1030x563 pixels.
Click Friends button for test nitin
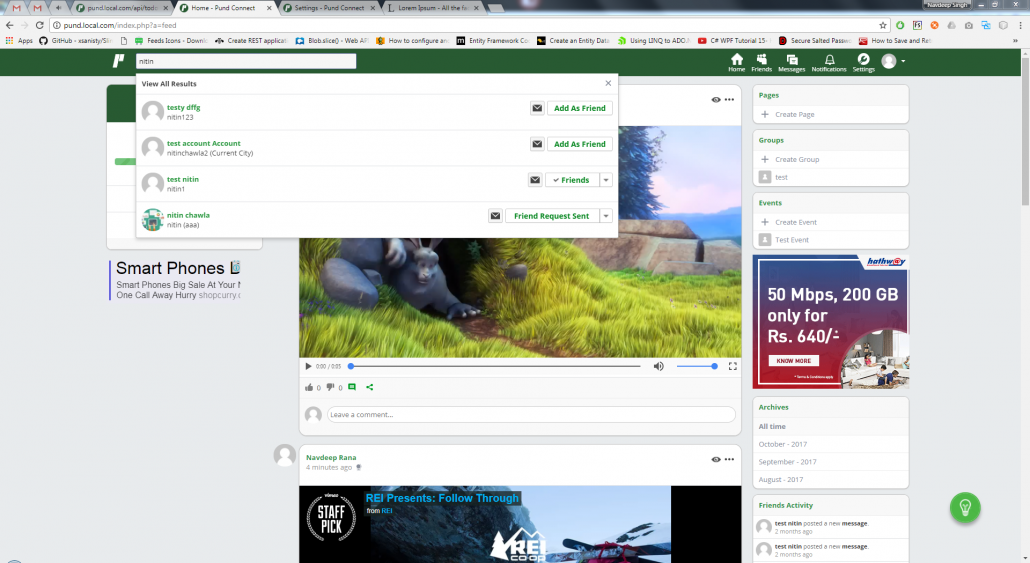point(572,180)
